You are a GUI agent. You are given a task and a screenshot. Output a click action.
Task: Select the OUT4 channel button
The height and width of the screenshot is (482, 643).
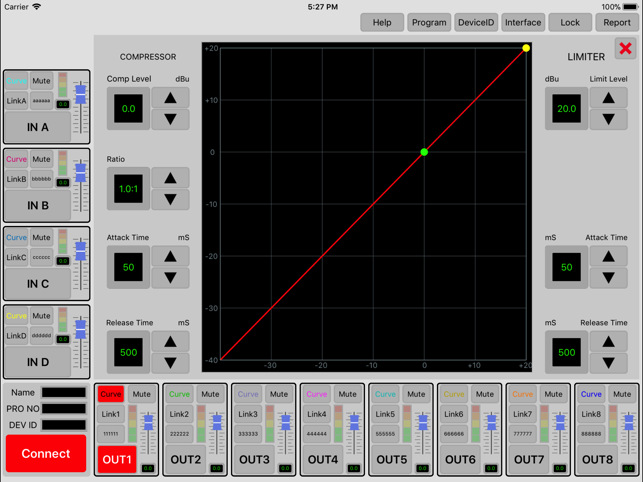[x=323, y=459]
